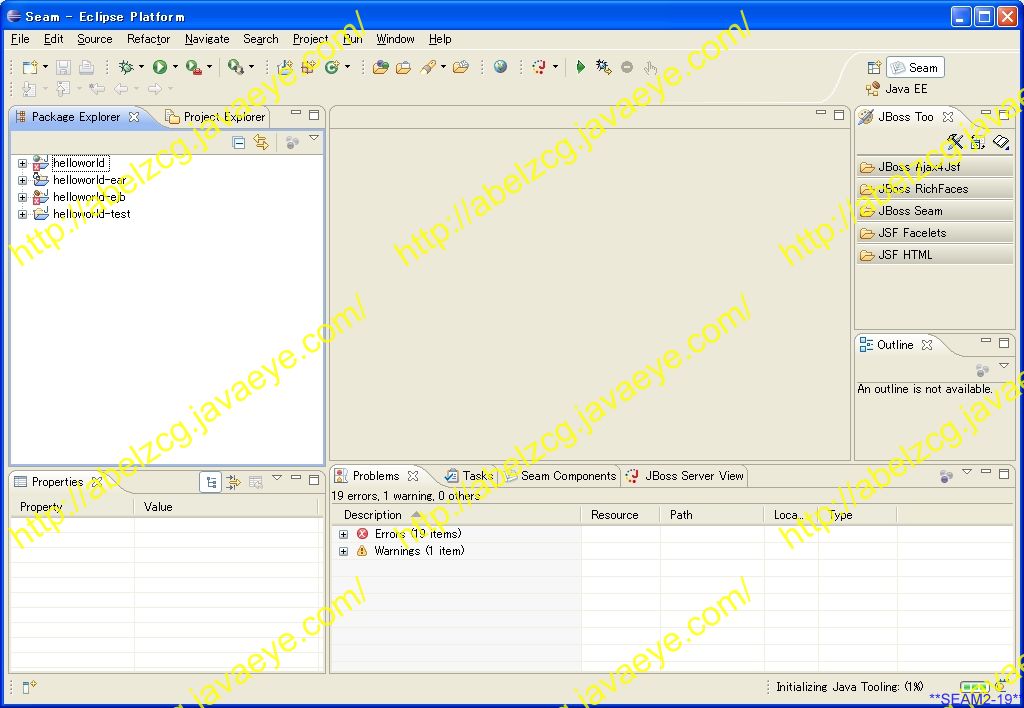Click the Collapse All icon in Package Explorer
This screenshot has width=1024, height=708.
[x=239, y=142]
